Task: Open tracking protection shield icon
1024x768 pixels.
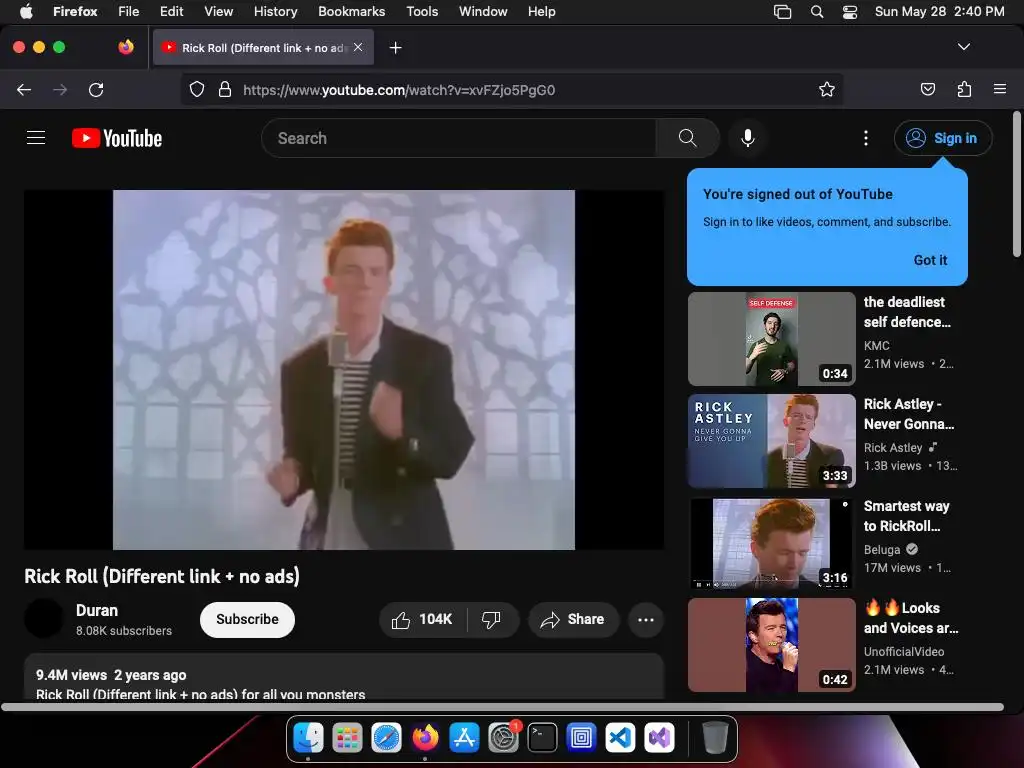Action: 197,89
